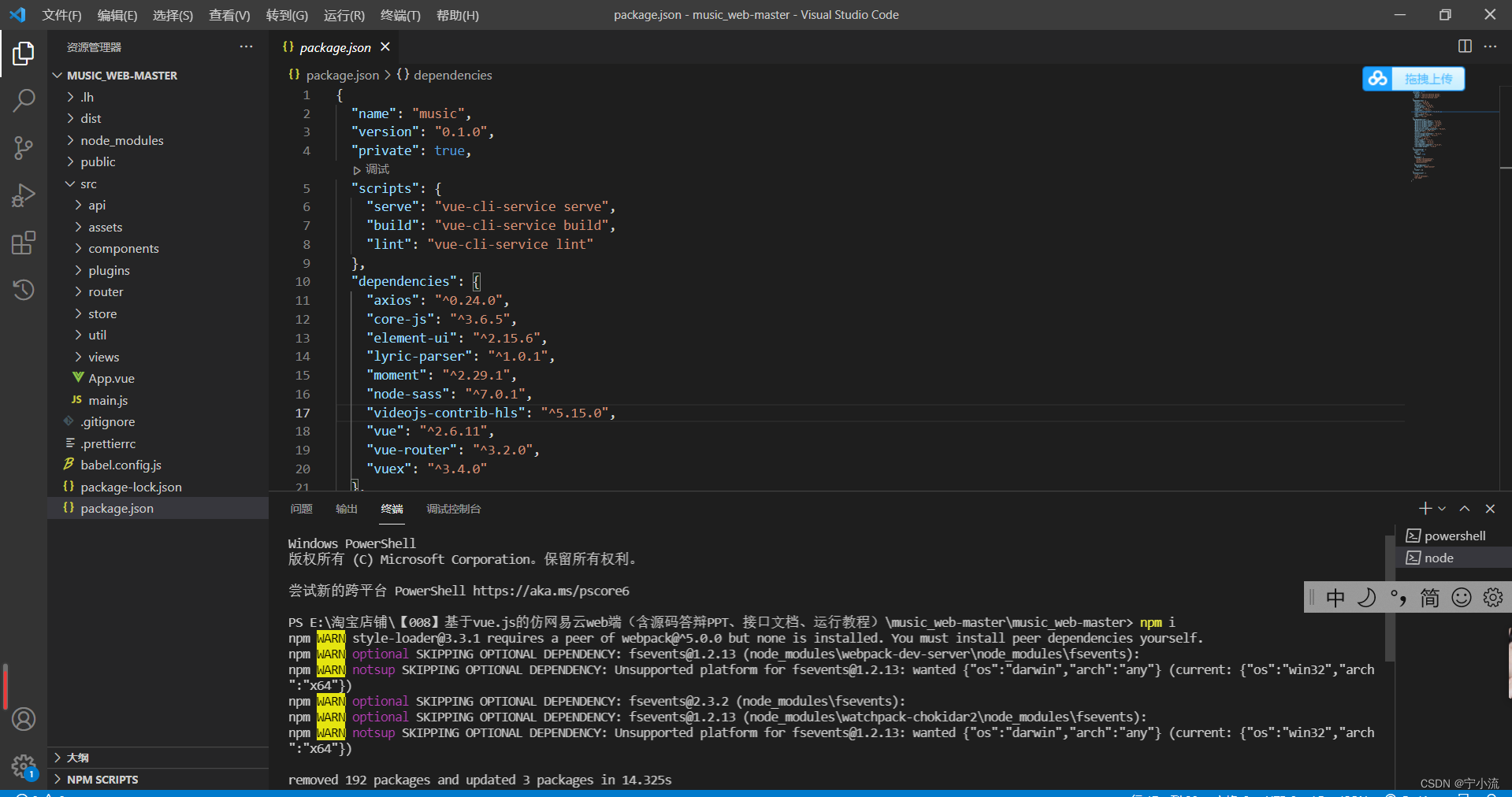Click the new terminal plus icon
Viewport: 1512px width, 797px height.
coord(1425,509)
